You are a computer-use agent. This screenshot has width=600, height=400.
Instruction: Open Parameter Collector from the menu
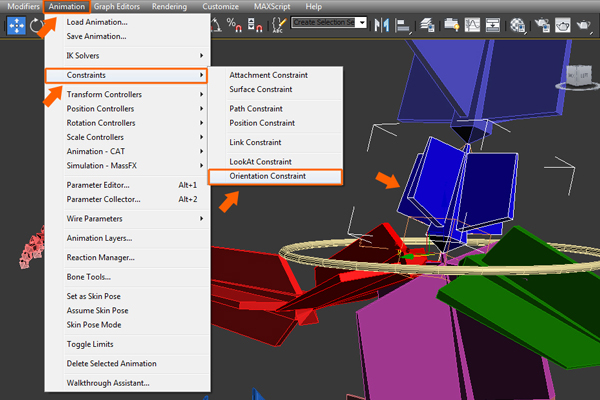127,199
